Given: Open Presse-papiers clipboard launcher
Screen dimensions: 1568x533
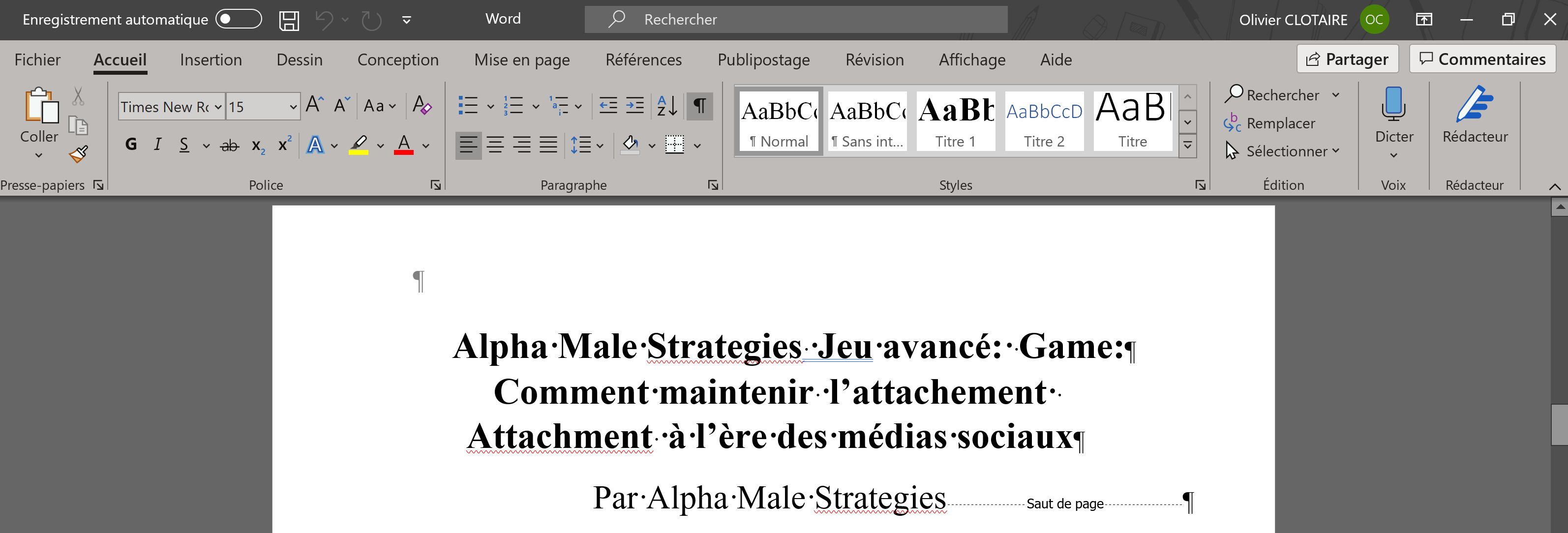Looking at the screenshot, I should click(98, 185).
